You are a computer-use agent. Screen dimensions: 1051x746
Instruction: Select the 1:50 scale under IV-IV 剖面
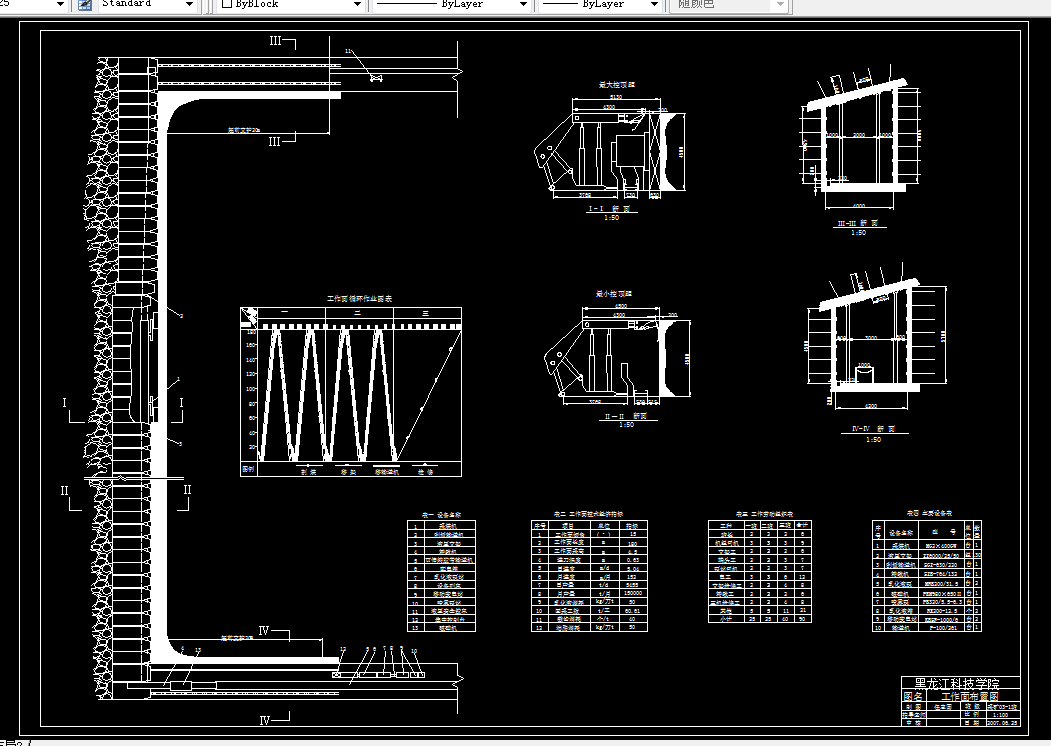click(873, 440)
